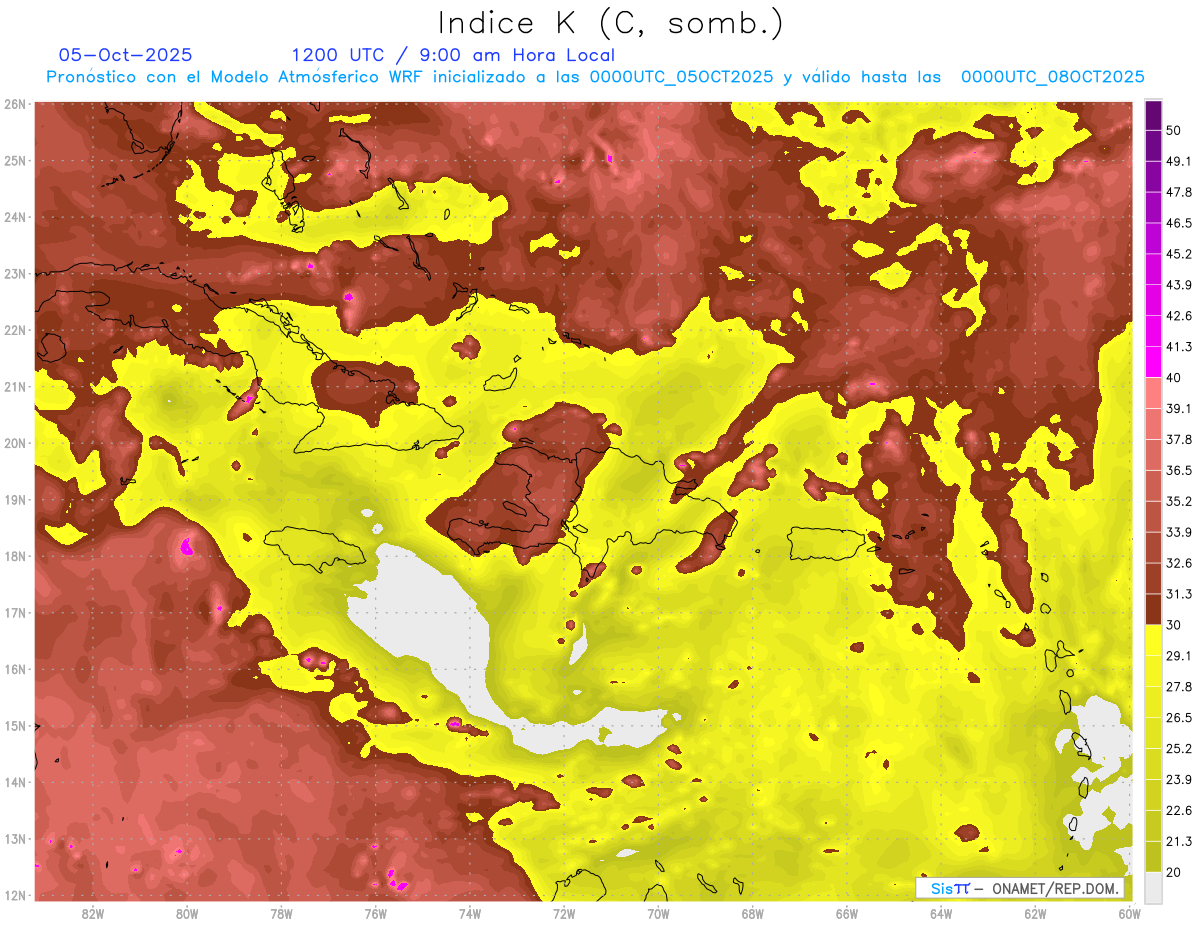Click the colorbar value "30"

[1173, 625]
